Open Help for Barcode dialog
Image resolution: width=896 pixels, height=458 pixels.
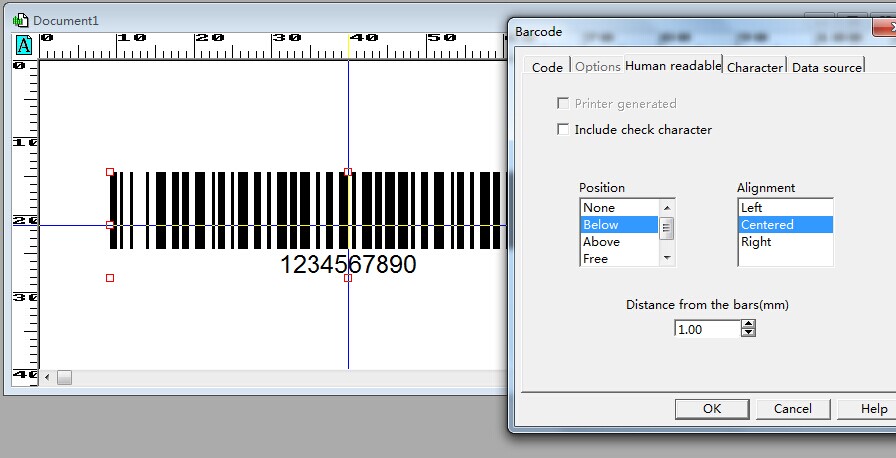869,409
